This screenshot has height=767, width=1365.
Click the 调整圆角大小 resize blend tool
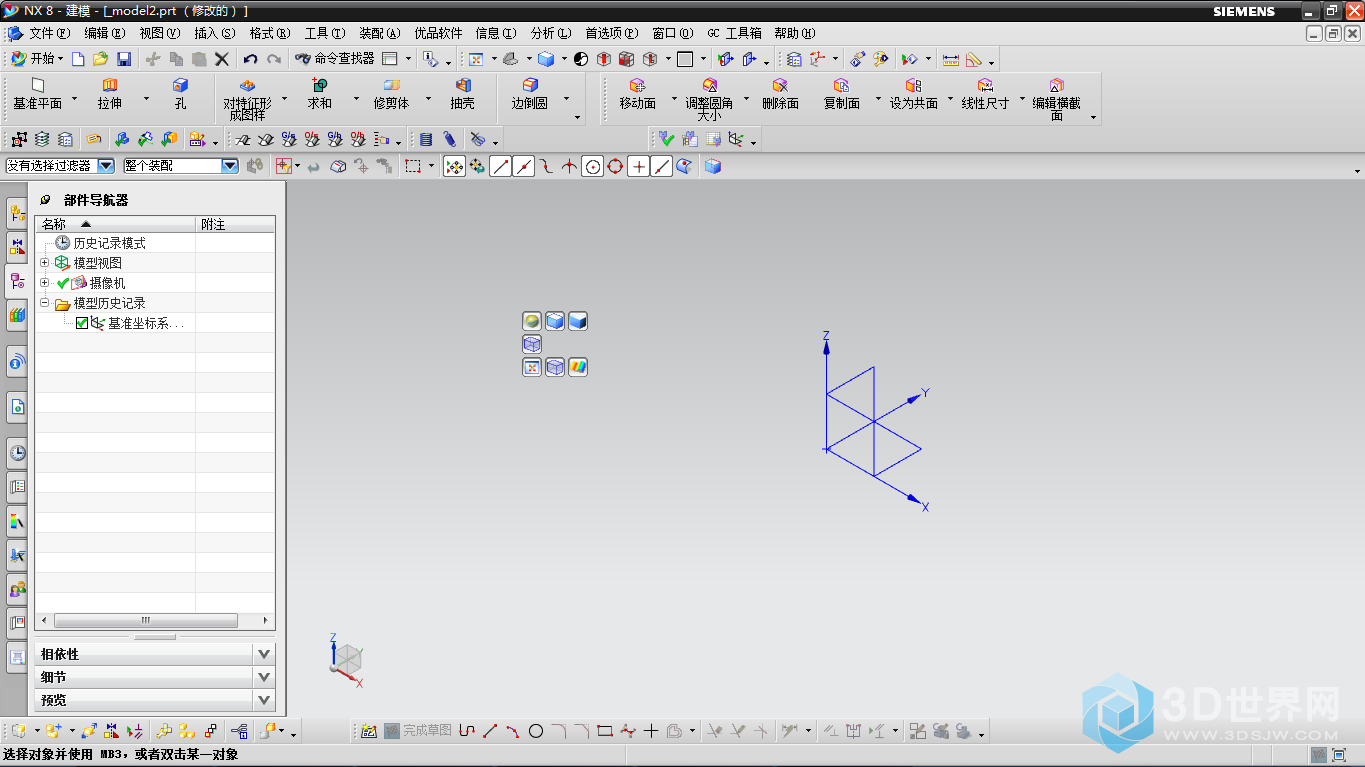coord(709,99)
